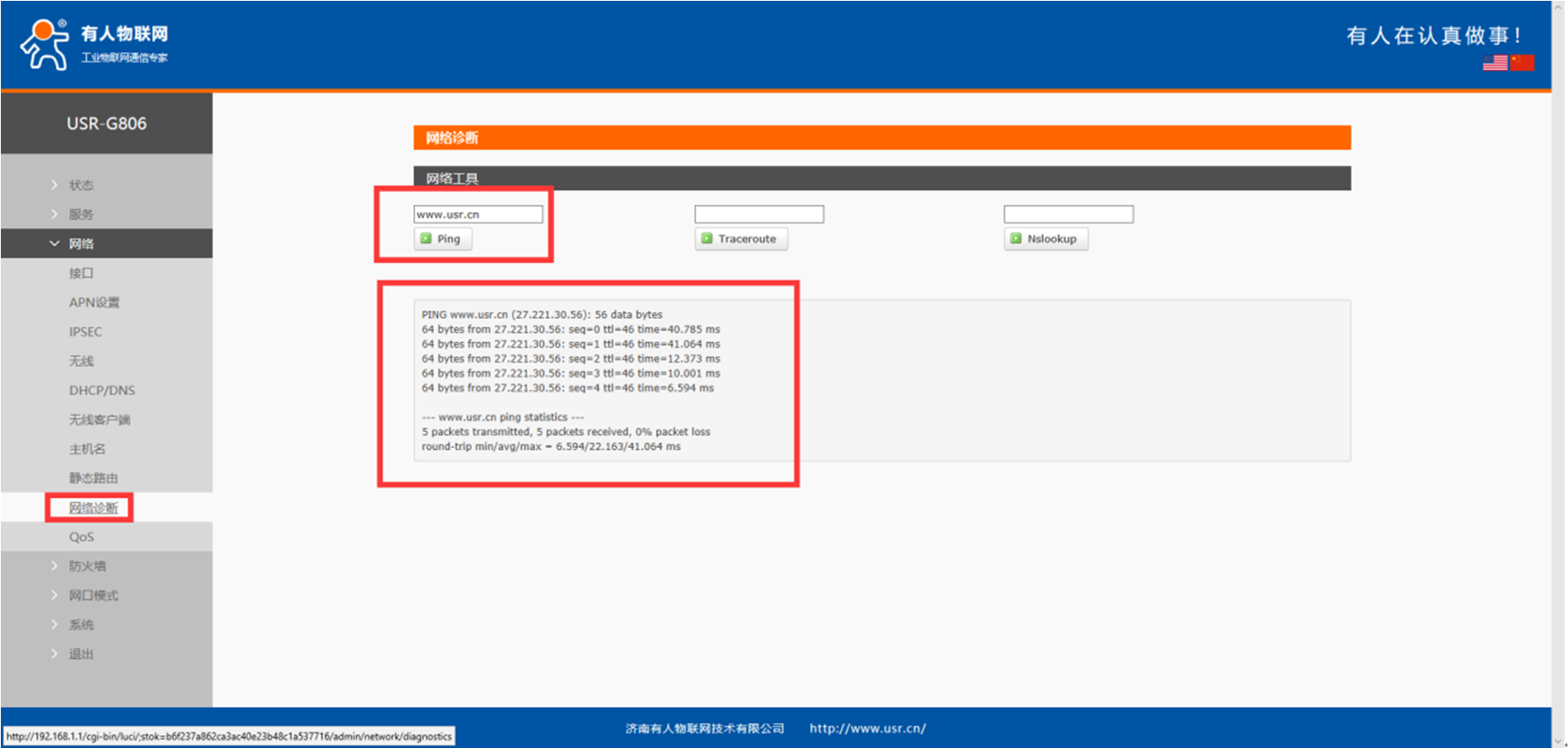Open the QoS menu item
1568x748 pixels.
point(81,537)
